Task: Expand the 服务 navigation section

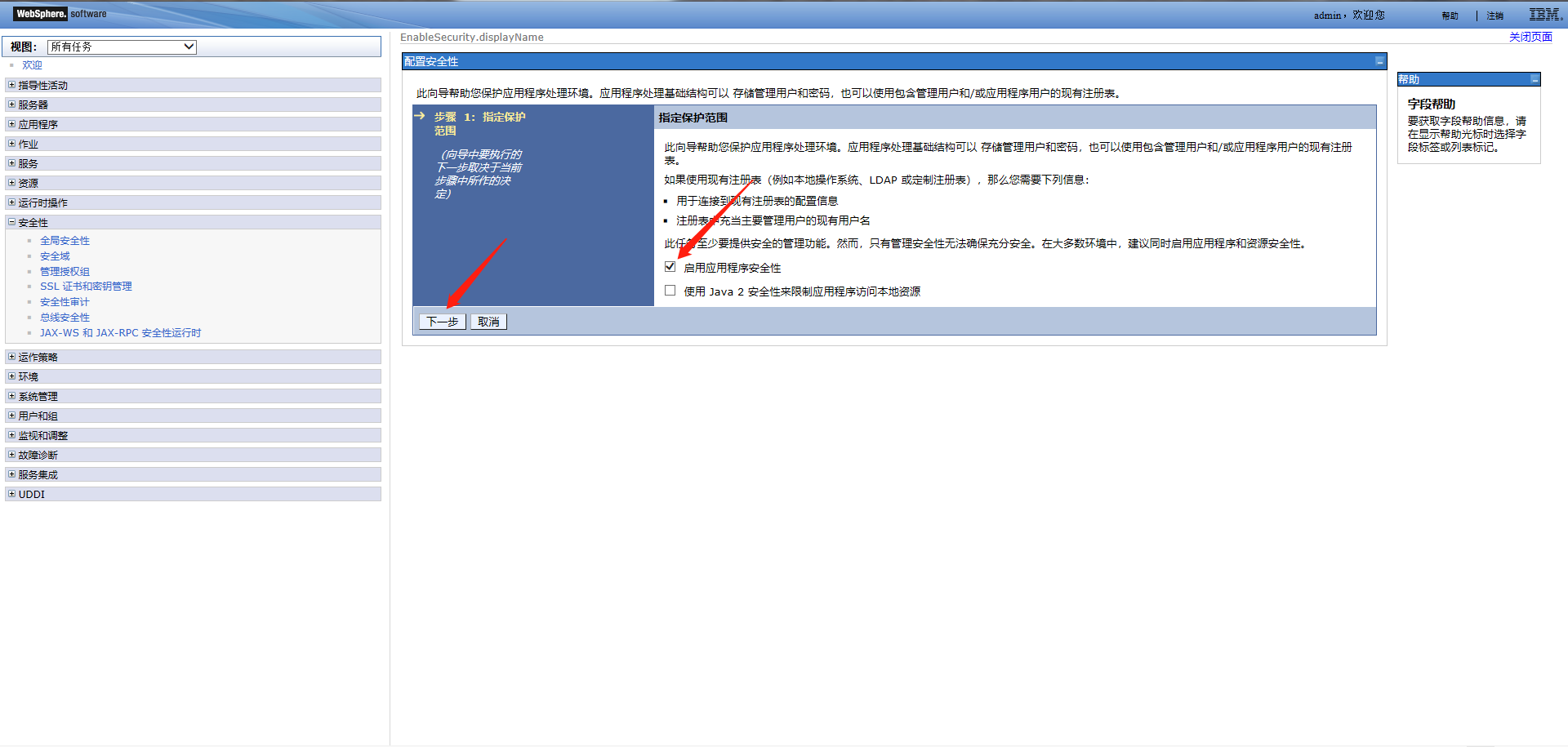Action: coord(11,163)
